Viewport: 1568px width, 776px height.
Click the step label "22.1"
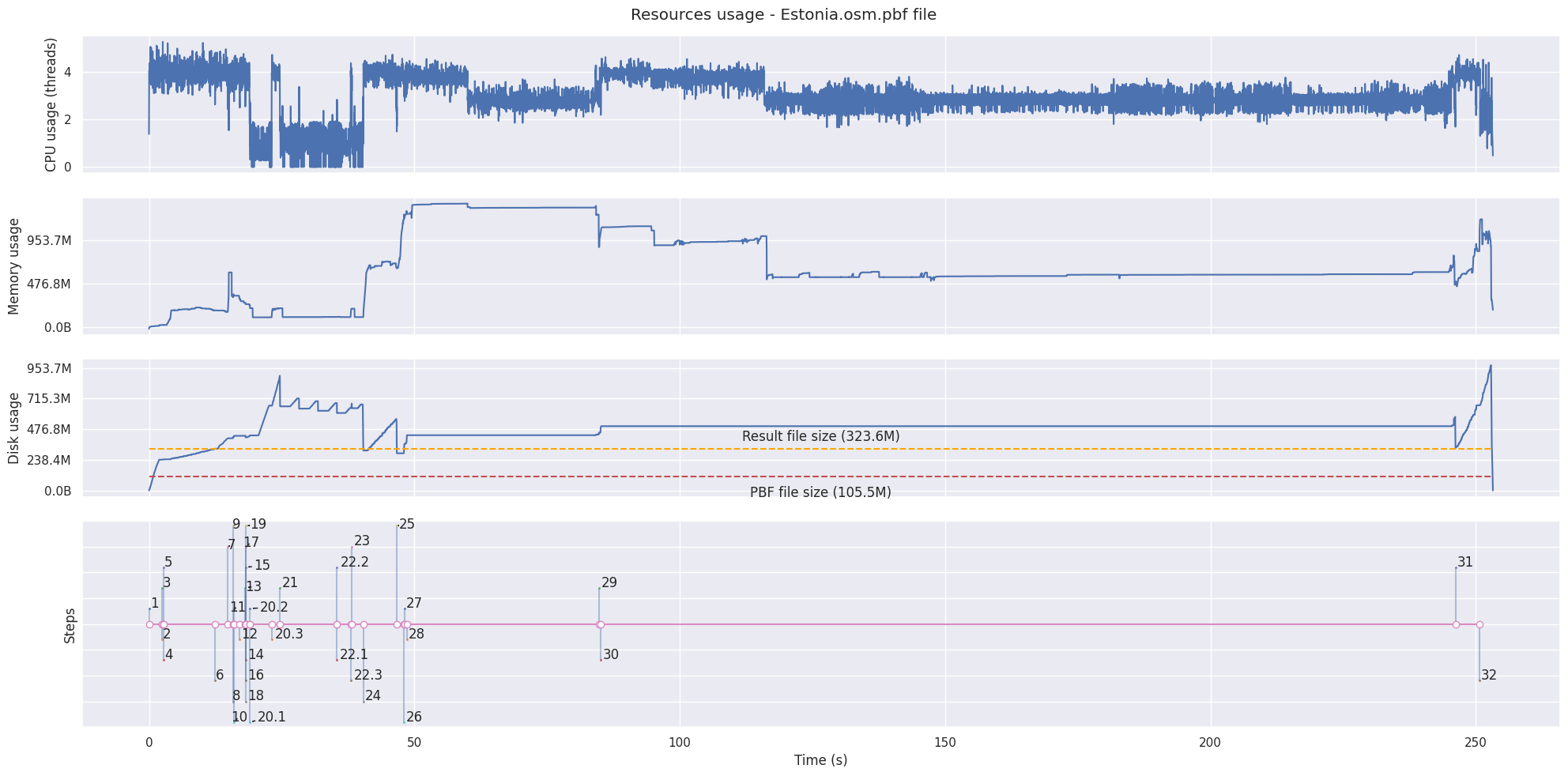point(354,655)
